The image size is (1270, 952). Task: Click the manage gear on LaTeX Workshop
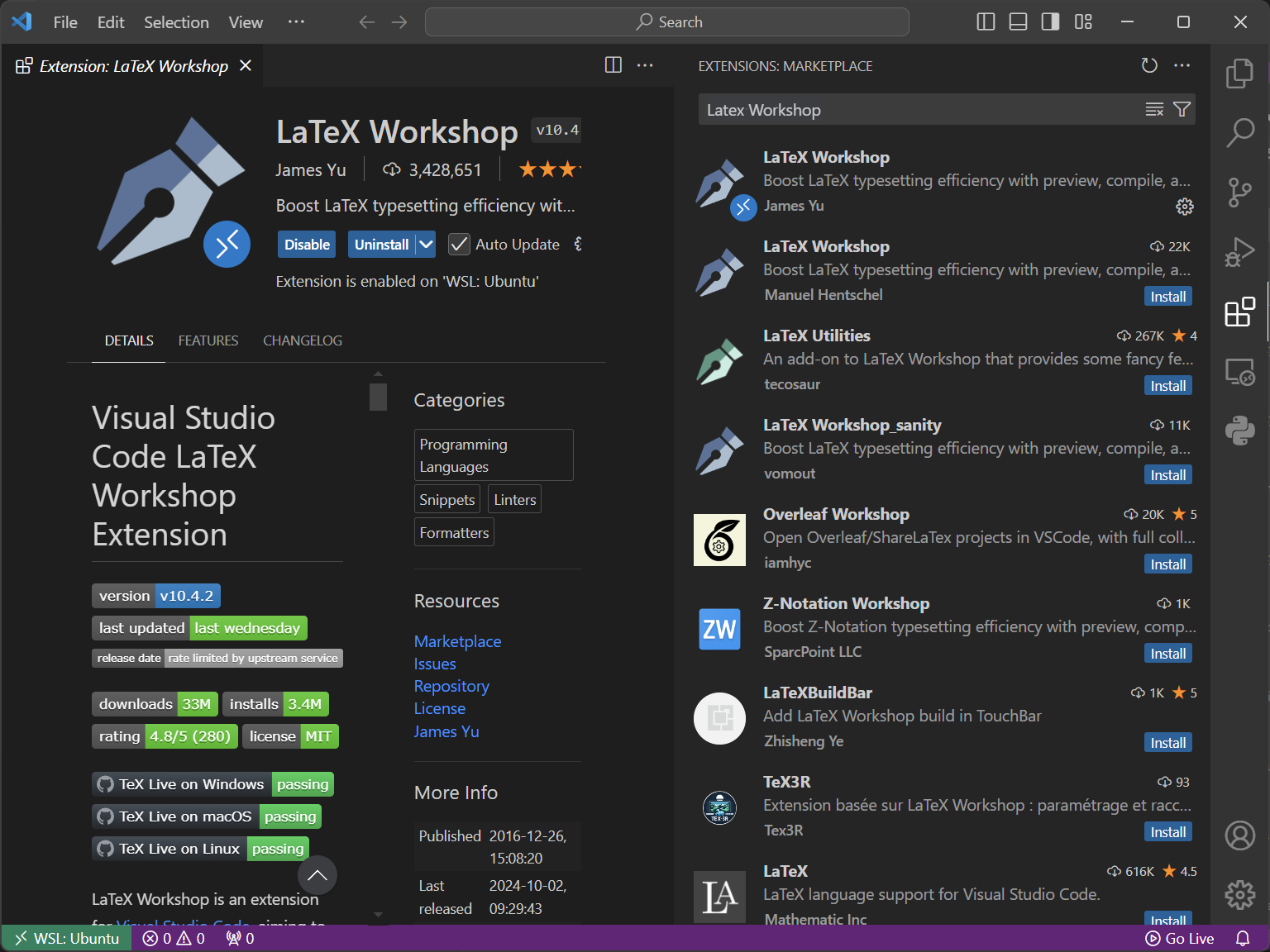[1184, 207]
